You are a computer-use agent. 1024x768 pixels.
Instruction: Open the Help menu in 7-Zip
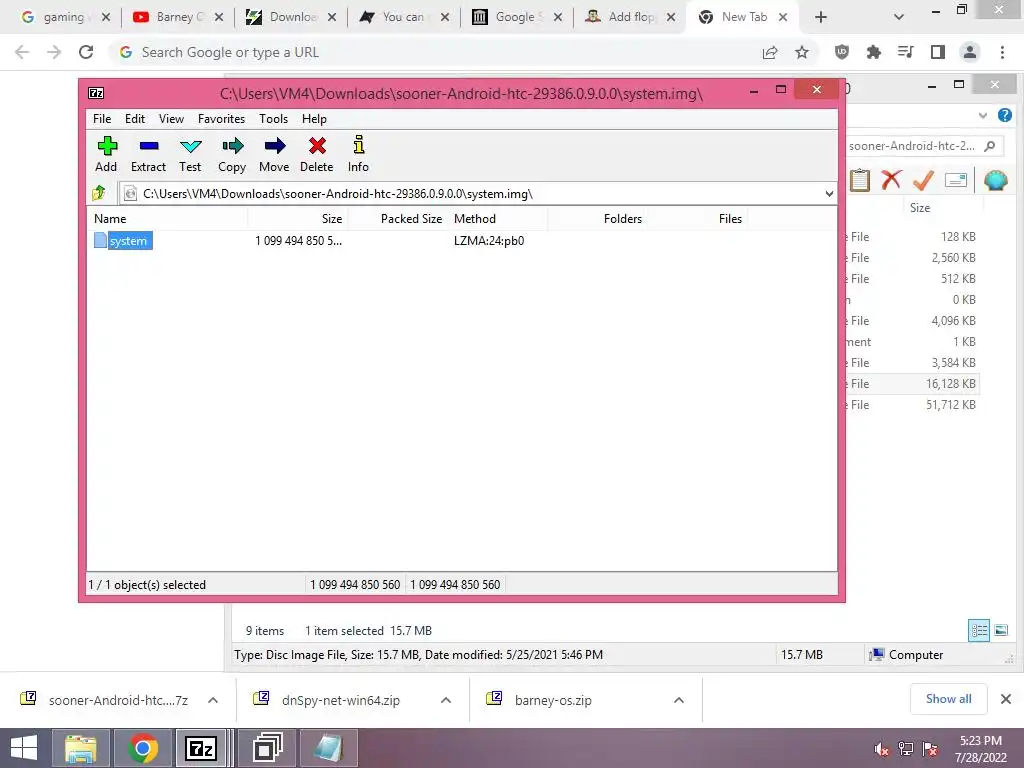pos(314,119)
